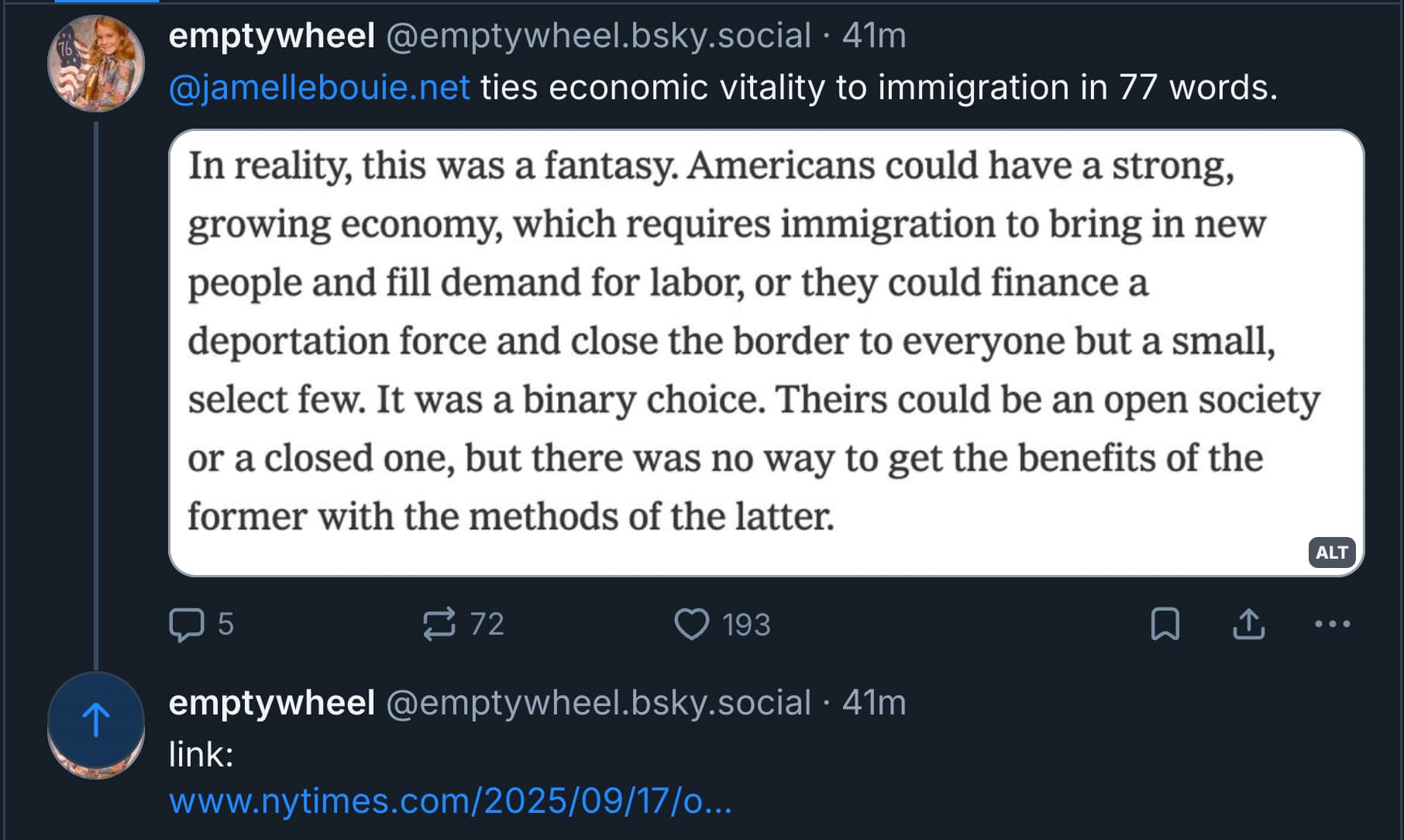Viewport: 1404px width, 840px height.
Task: Click the share post icon
Action: click(1248, 625)
